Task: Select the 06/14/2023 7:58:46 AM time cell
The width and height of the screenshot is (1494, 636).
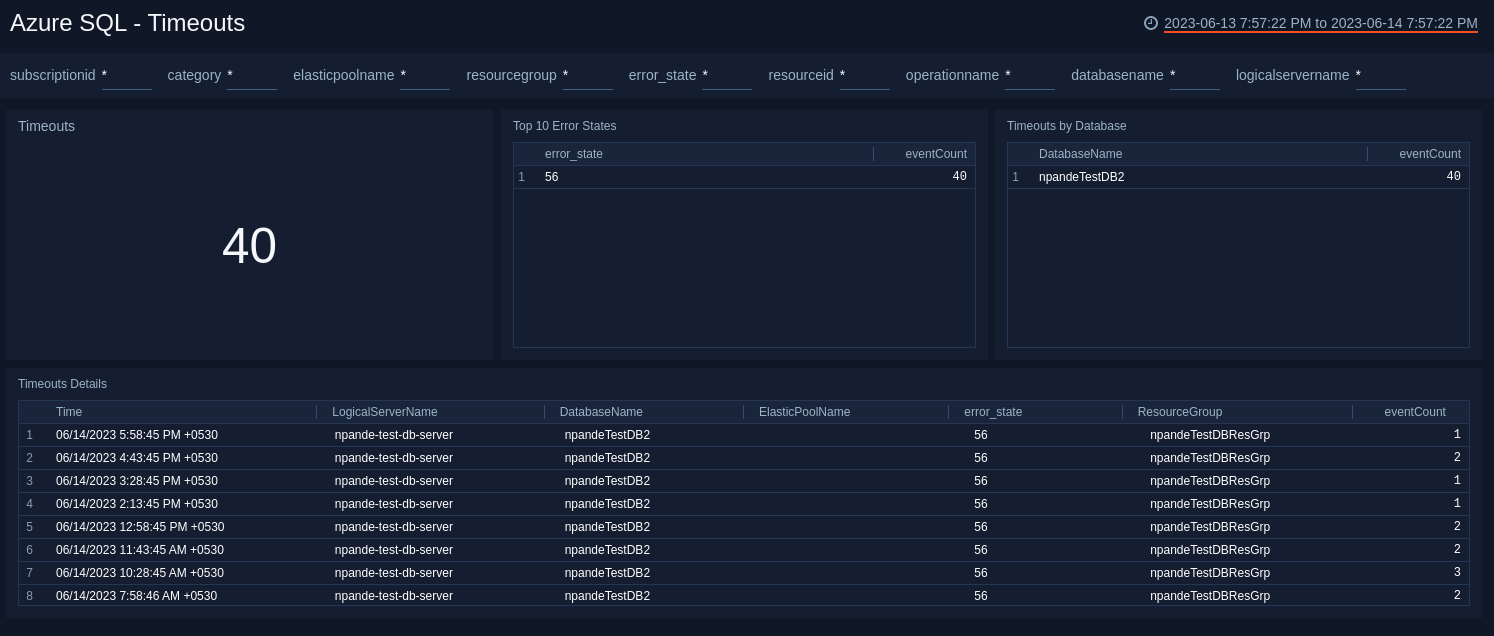Action: [x=137, y=596]
